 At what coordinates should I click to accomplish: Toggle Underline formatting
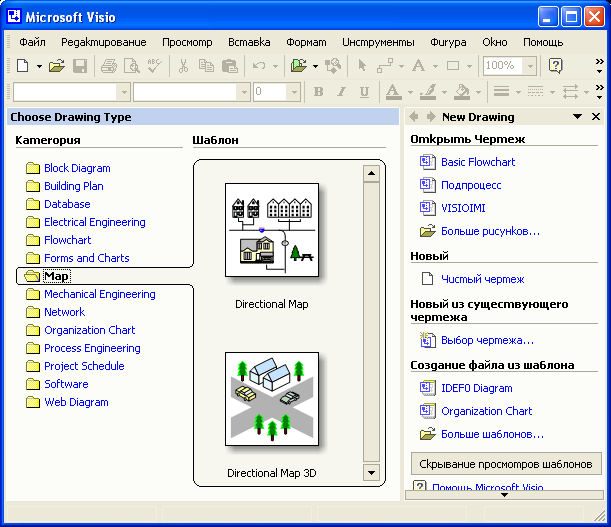(x=364, y=92)
